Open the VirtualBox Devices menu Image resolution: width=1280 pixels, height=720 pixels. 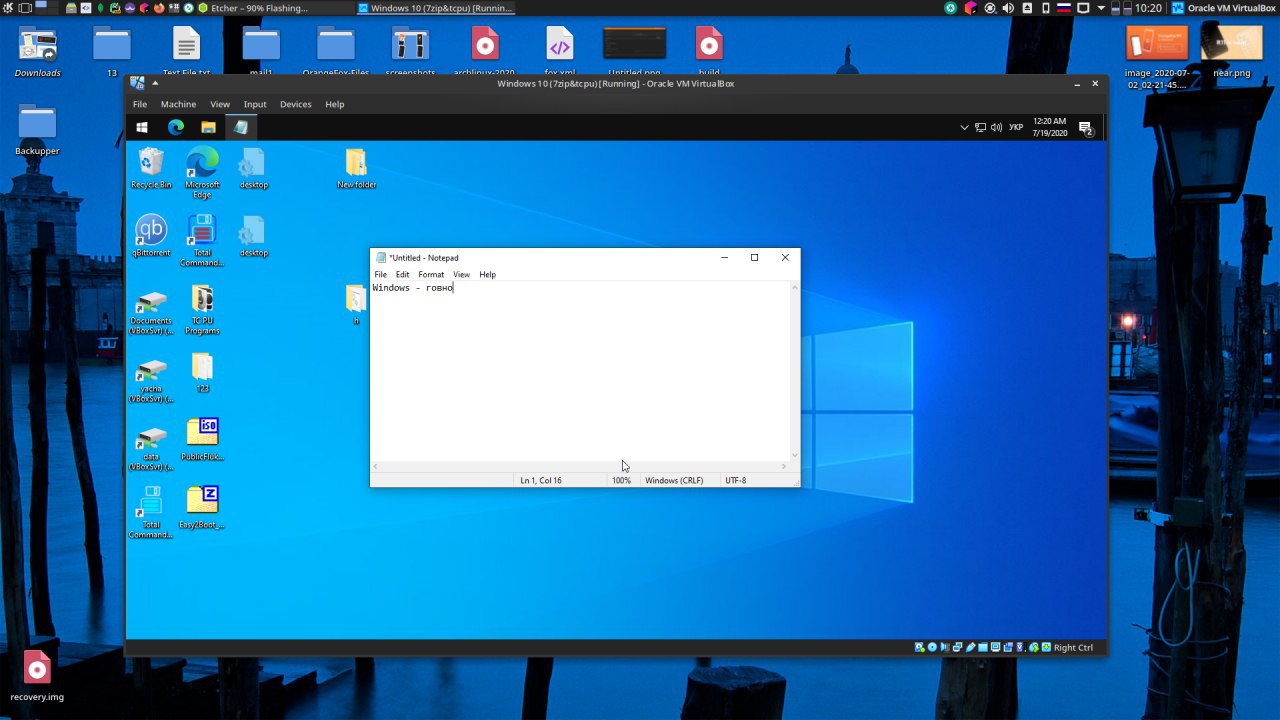tap(295, 104)
